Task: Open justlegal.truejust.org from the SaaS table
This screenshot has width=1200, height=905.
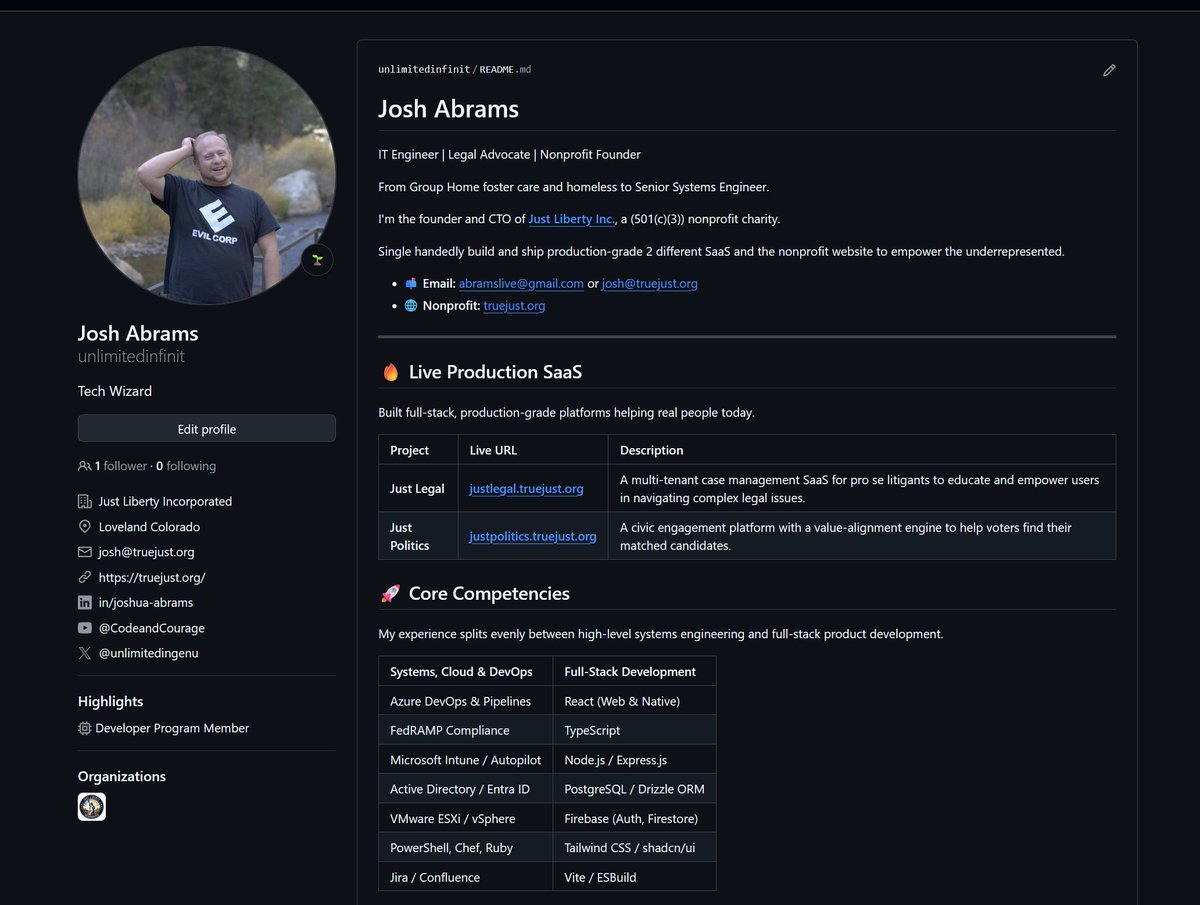Action: click(526, 491)
